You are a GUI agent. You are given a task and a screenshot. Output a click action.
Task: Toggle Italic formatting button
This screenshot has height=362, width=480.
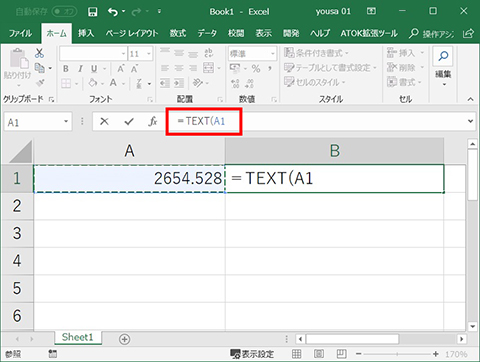[80, 69]
